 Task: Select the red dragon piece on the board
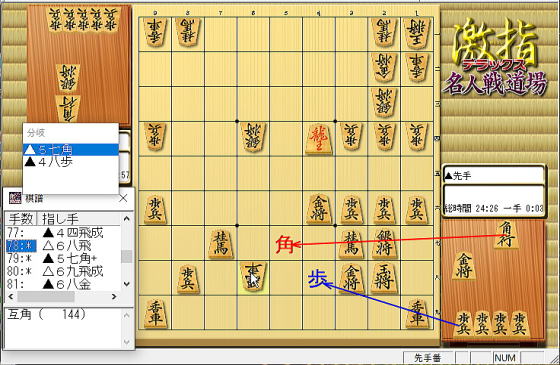point(319,139)
